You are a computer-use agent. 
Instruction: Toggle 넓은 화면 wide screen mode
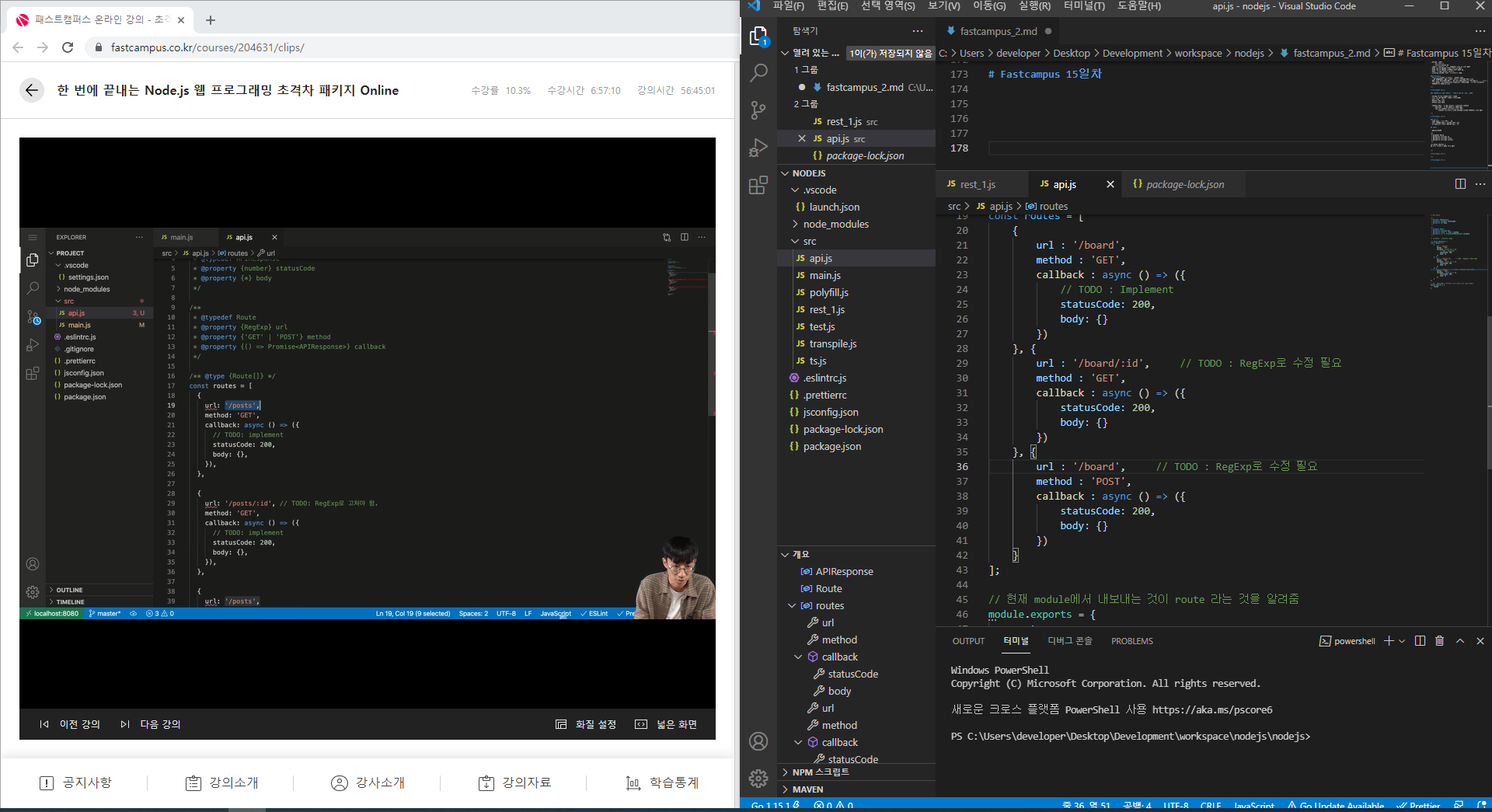tap(666, 724)
